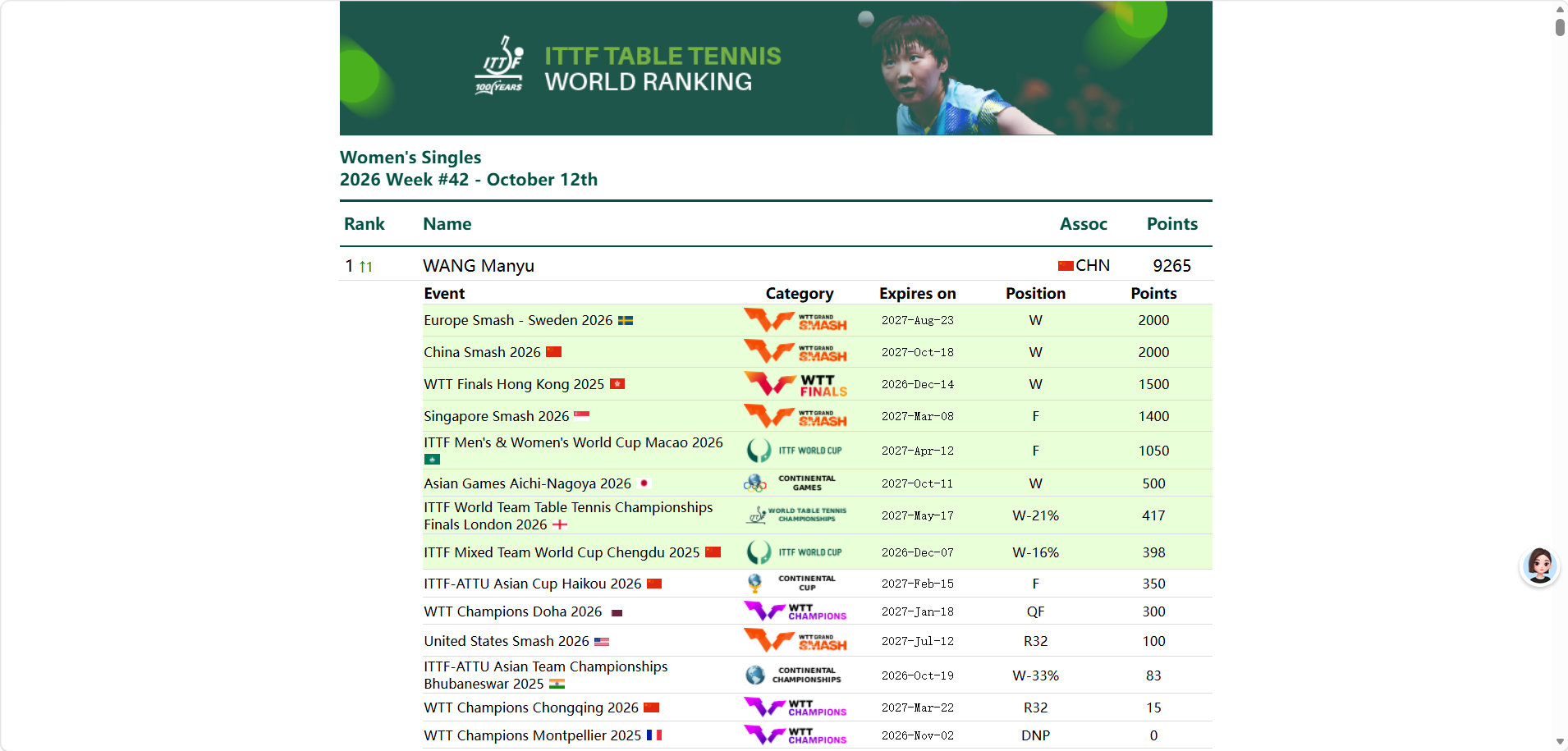1568x751 pixels.
Task: Click the WTT Champions logo for Doha 2026
Action: [x=795, y=611]
